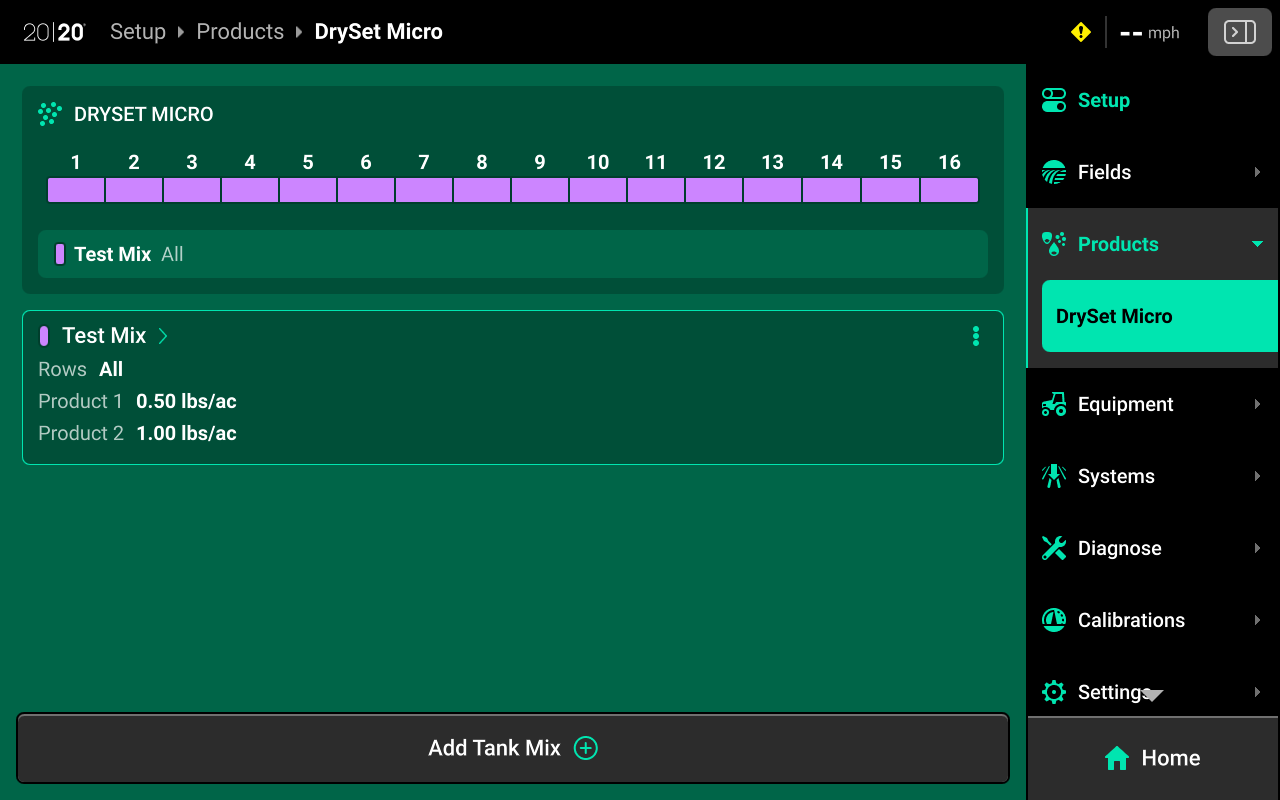The image size is (1280, 800).
Task: Open Test Mix details via chevron
Action: (x=163, y=336)
